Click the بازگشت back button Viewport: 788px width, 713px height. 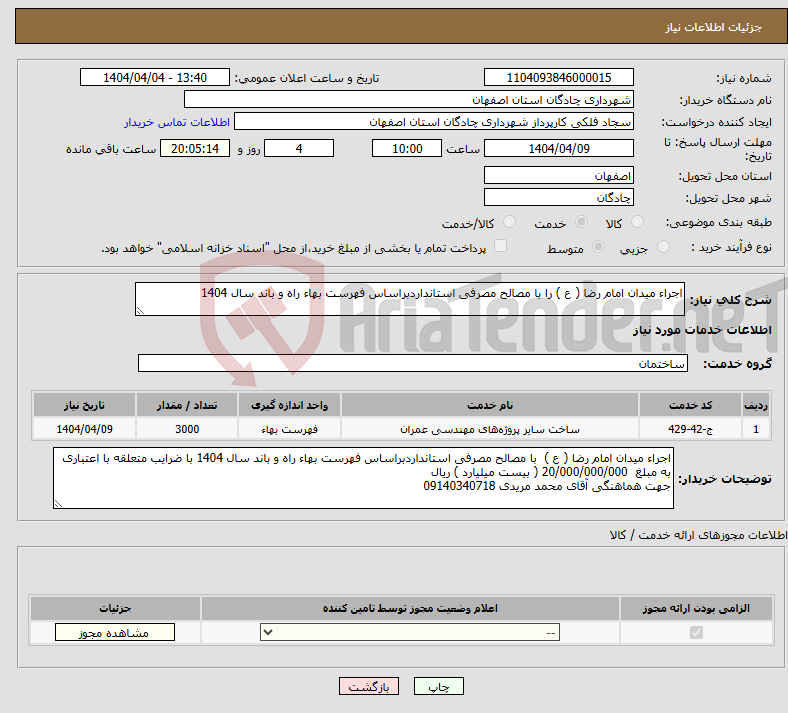[x=369, y=686]
